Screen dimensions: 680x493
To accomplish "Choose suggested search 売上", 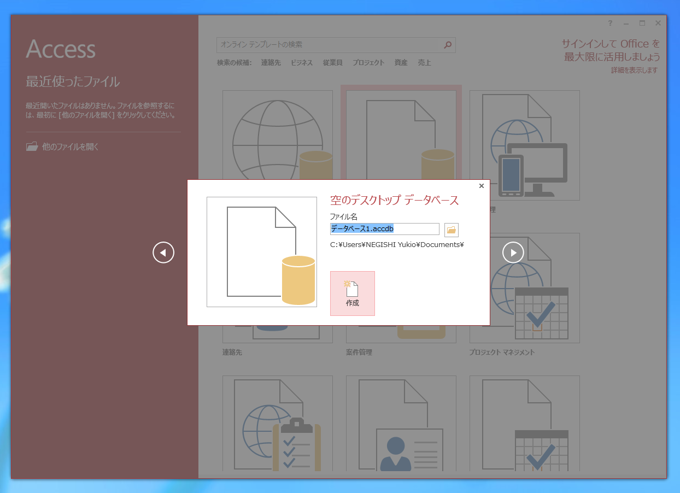I will coord(425,63).
